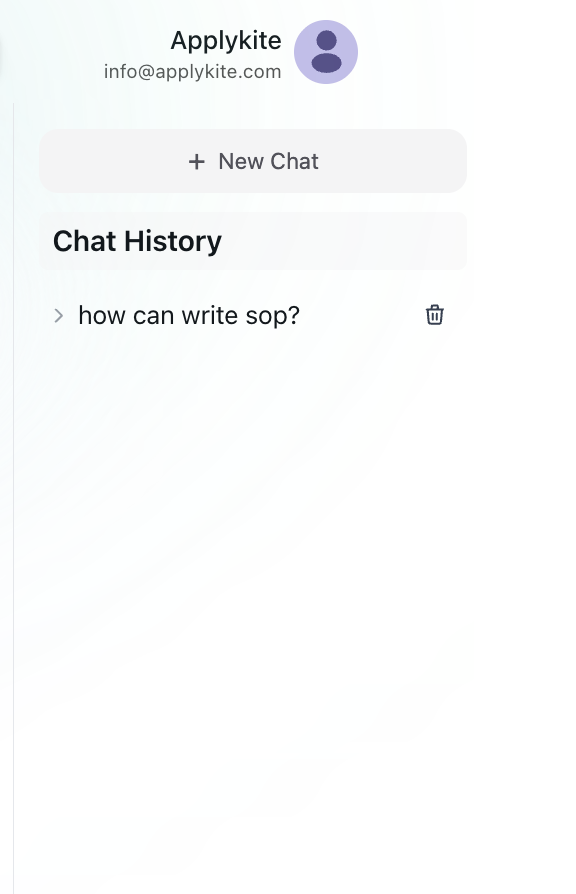Remove the sop chat using bin icon
This screenshot has width=576, height=894.
(435, 315)
